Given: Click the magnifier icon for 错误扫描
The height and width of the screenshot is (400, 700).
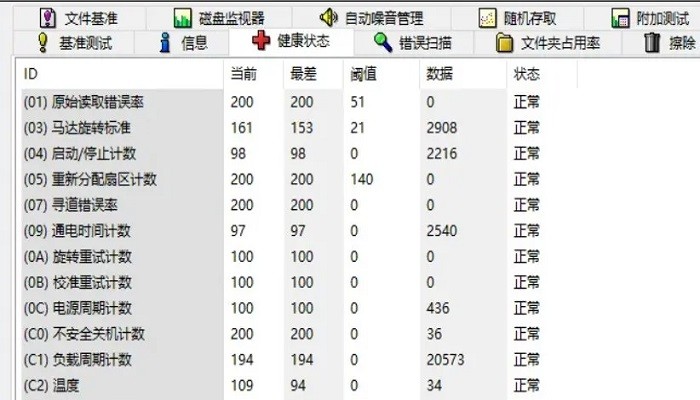Looking at the screenshot, I should click(x=383, y=43).
